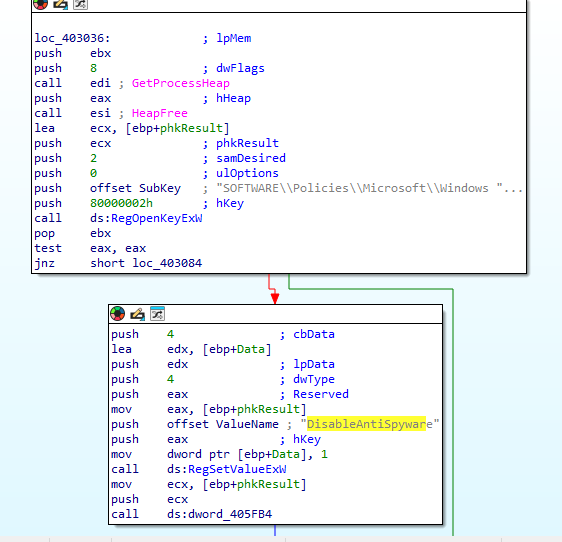Click the node color icon on the RegSetValueExW block
The image size is (562, 542).
pos(118,314)
